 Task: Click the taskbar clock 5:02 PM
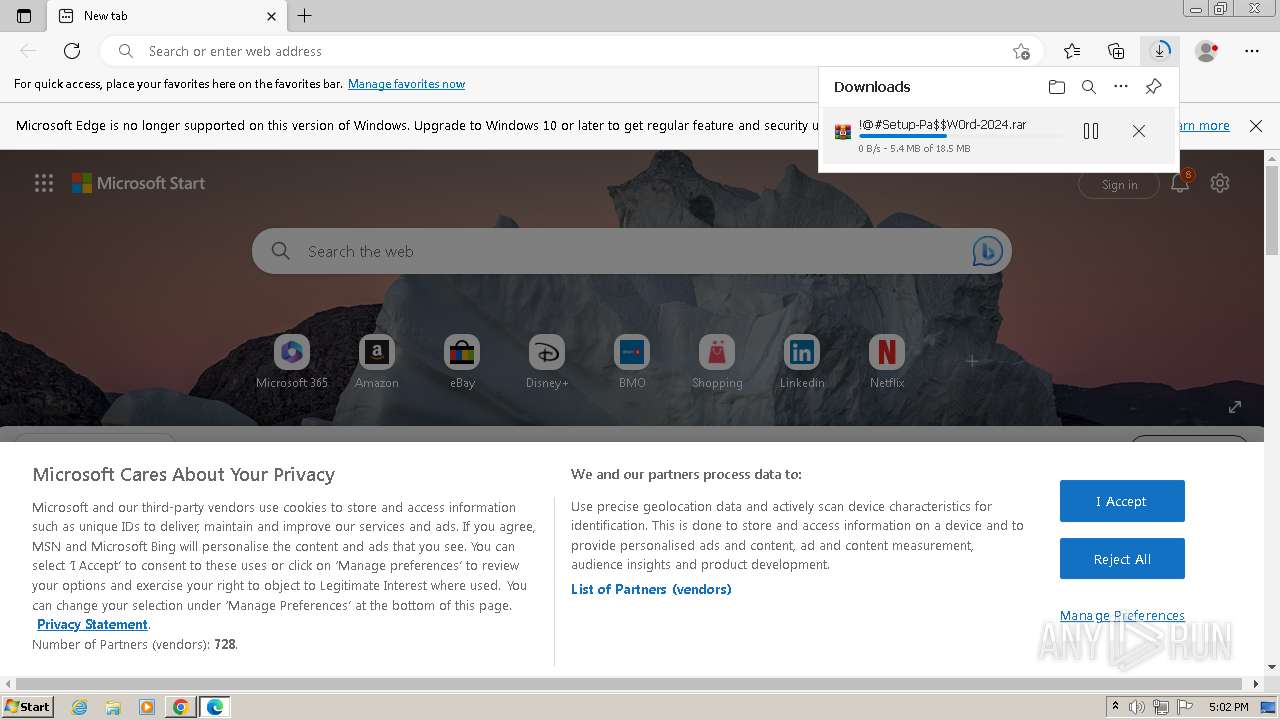pyautogui.click(x=1228, y=707)
